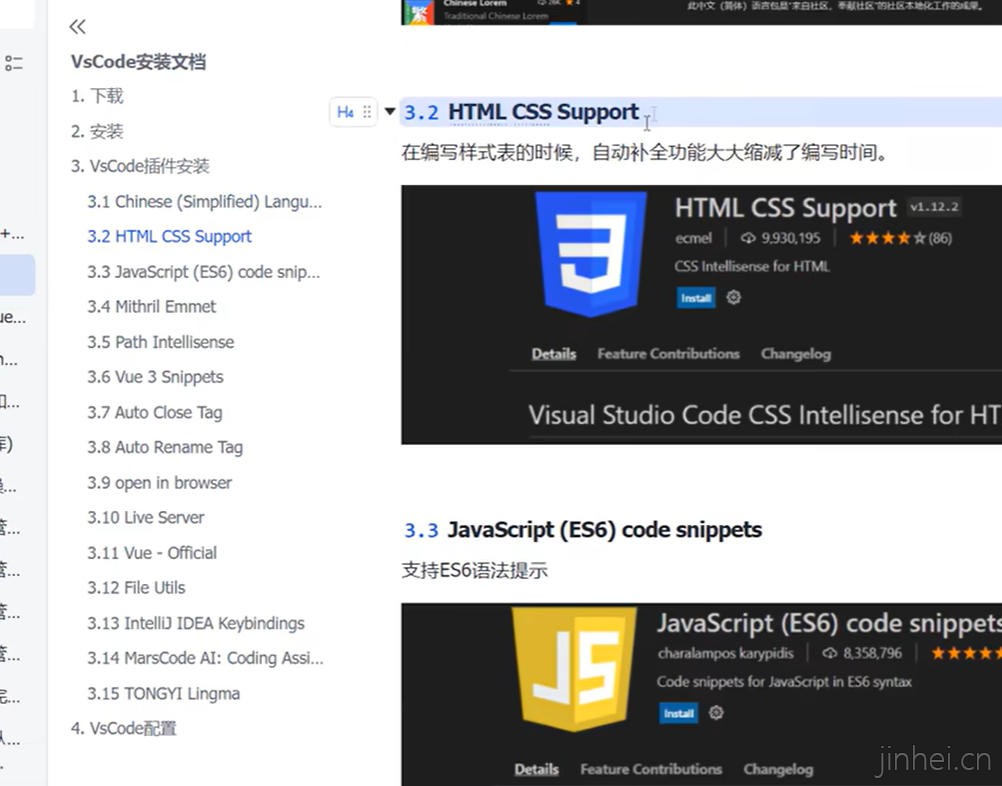Click Install for HTML CSS Support

point(696,298)
